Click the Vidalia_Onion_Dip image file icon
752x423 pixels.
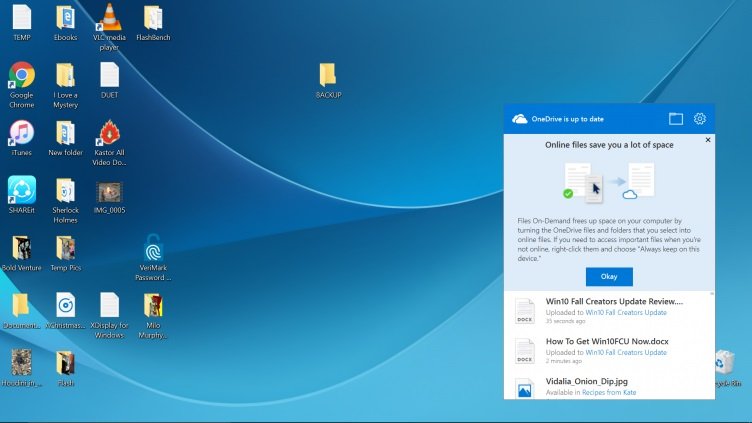click(525, 388)
